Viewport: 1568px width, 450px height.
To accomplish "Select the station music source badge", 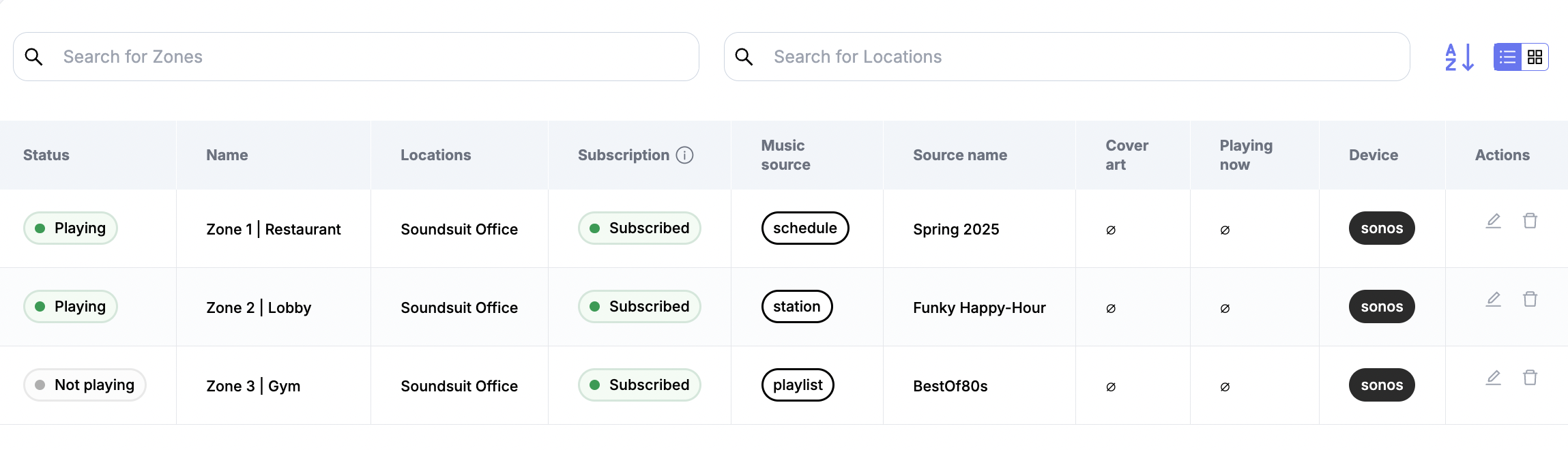I will (x=796, y=307).
